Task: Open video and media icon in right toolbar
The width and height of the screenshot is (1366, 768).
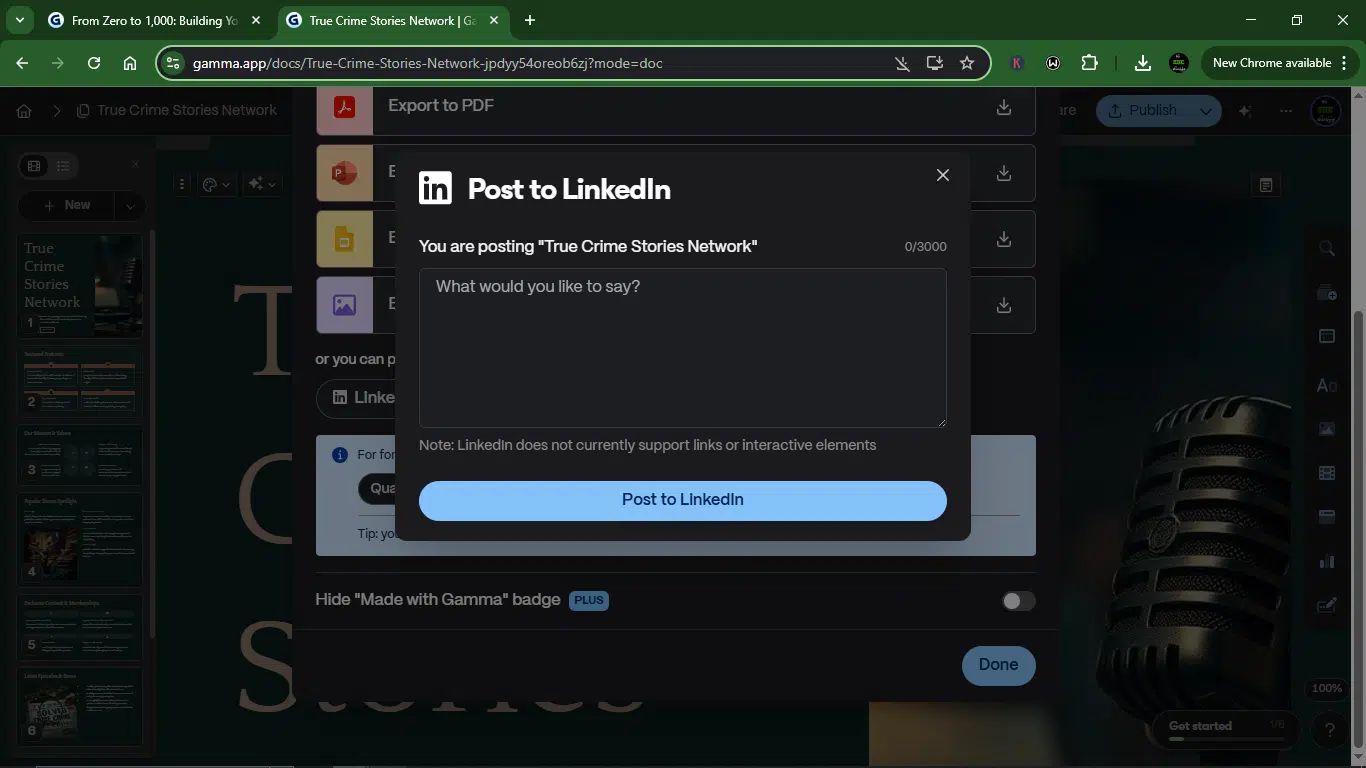Action: click(1327, 473)
